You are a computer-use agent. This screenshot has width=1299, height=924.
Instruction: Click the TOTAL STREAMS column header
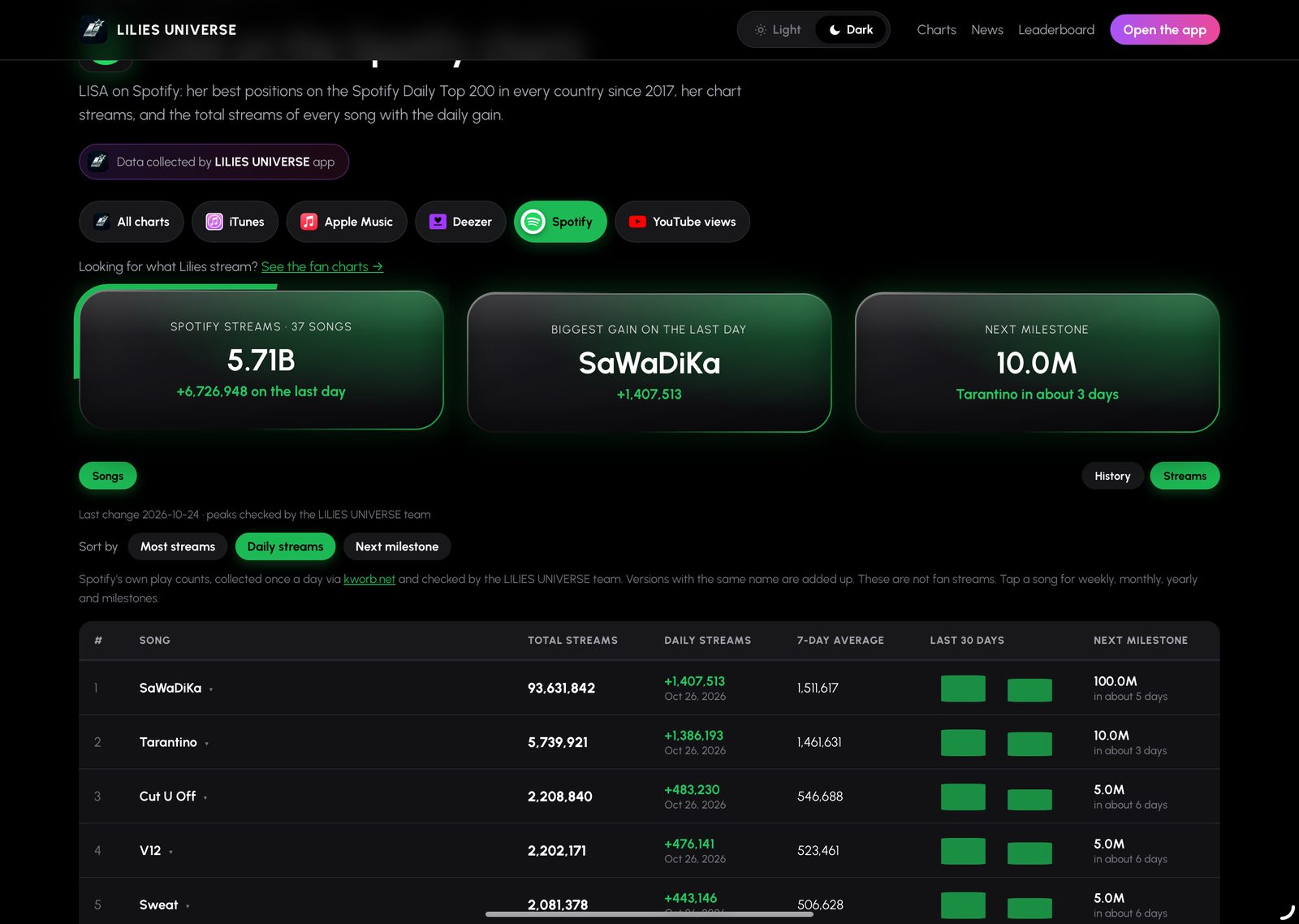click(x=572, y=641)
